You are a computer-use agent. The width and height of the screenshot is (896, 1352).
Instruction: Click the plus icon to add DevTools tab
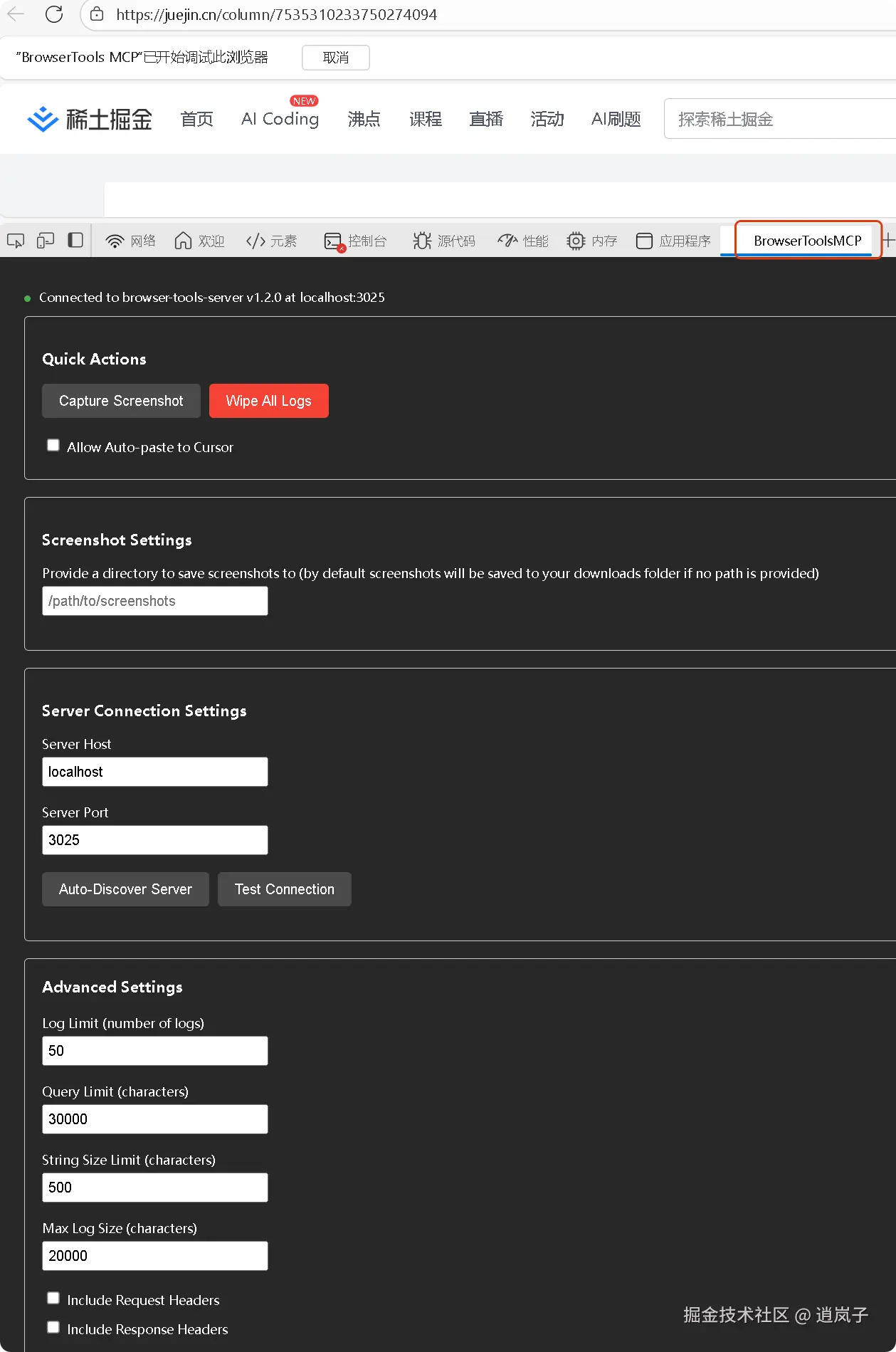point(889,241)
